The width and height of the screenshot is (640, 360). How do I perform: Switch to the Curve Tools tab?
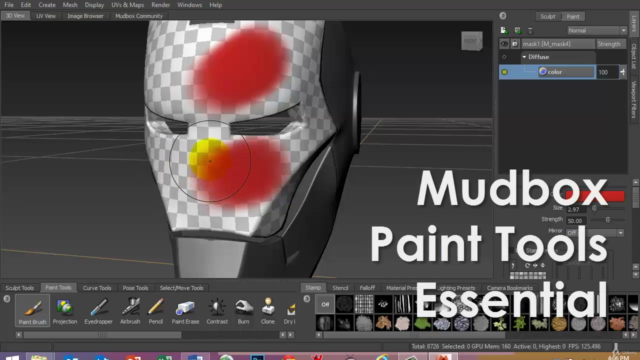[97, 288]
